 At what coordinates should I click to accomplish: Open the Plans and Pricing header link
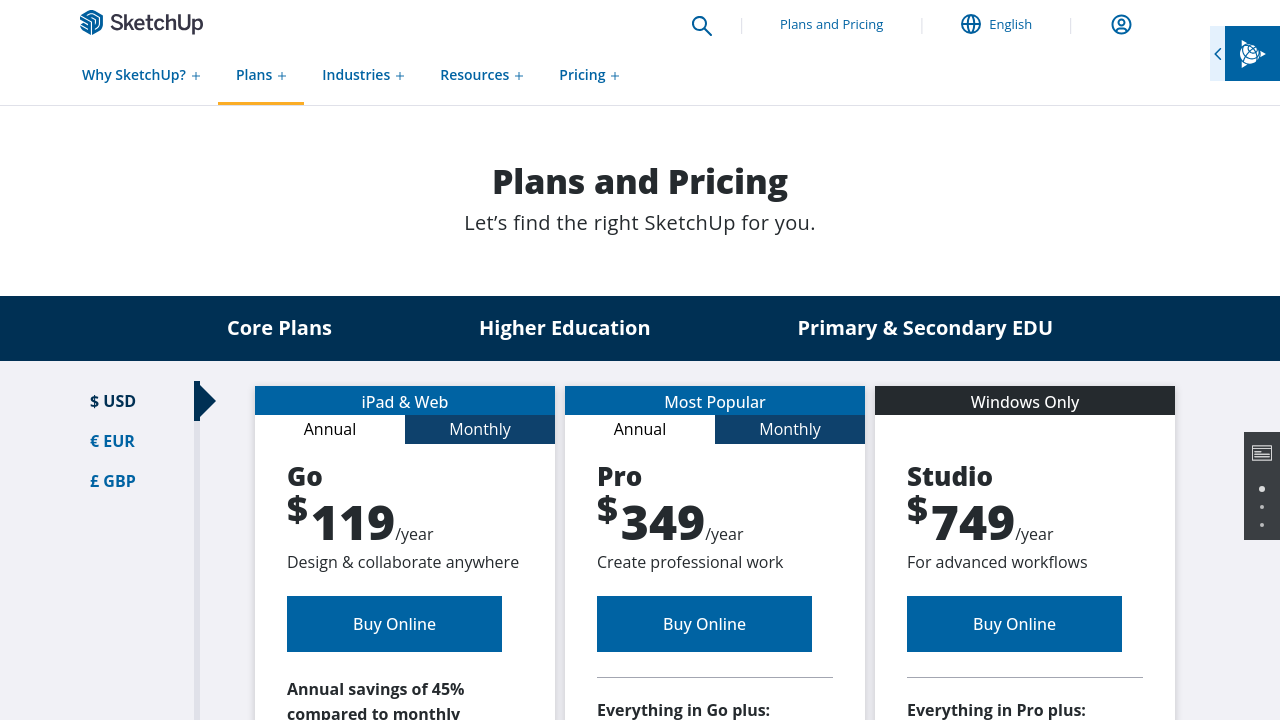[x=831, y=24]
